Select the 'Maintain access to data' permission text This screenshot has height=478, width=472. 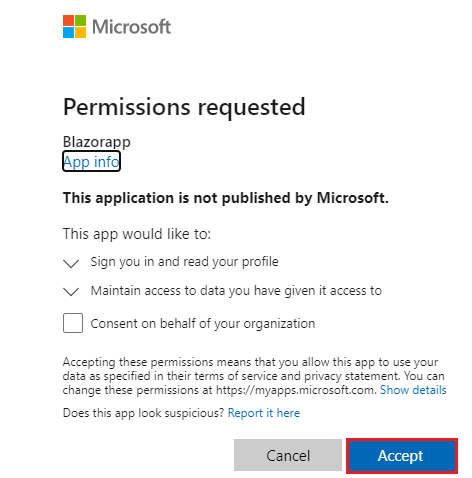[x=236, y=291]
